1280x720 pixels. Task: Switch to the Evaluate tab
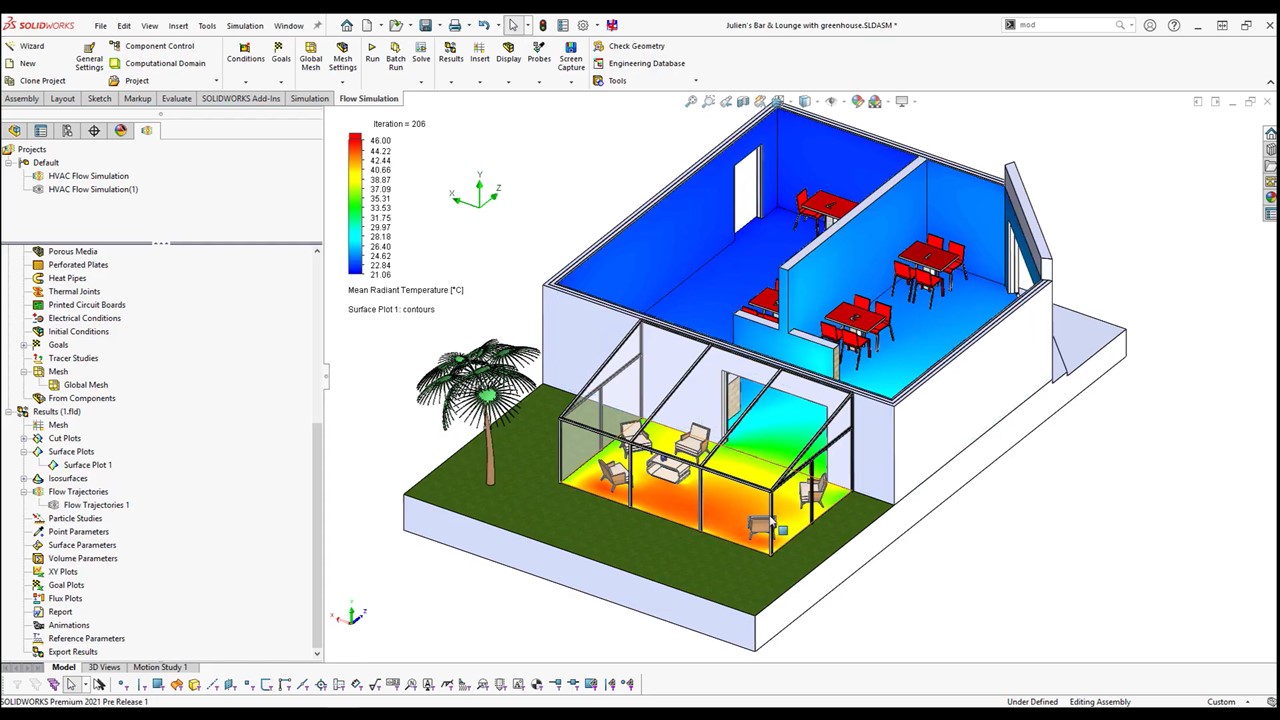(x=176, y=99)
